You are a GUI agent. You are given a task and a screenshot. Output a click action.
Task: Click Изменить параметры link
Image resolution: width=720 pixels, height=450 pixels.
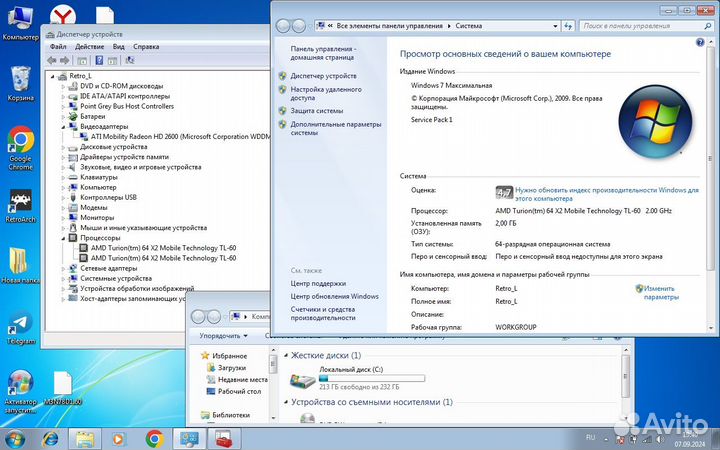coord(661,292)
